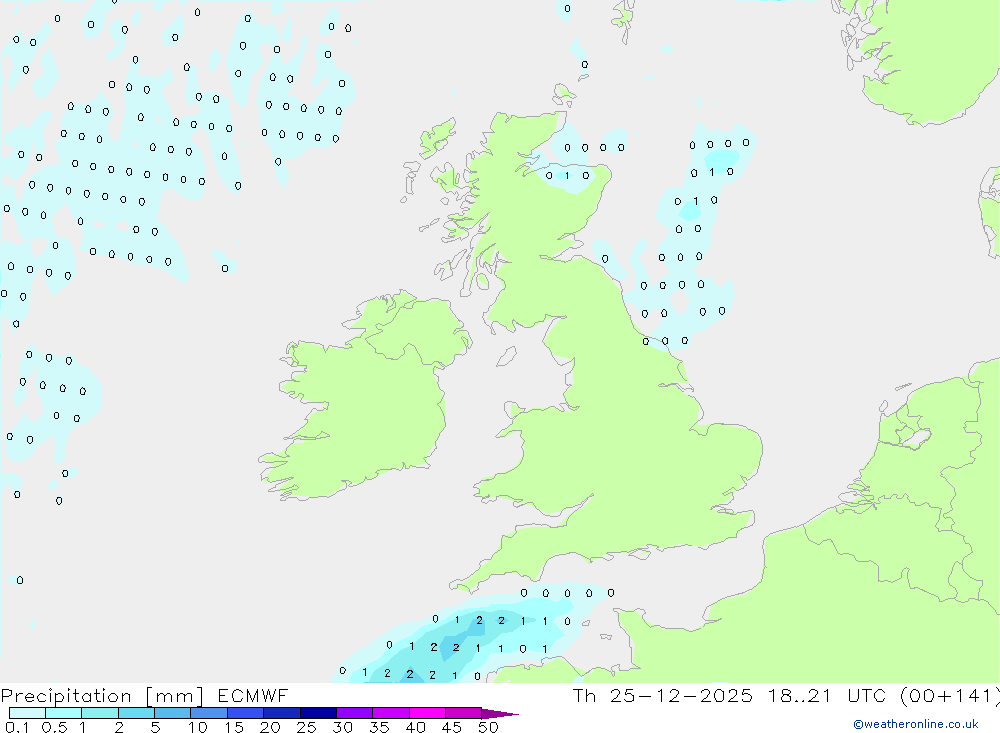Click the 45–50 mm legend color box
This screenshot has height=733, width=1000.
(464, 713)
